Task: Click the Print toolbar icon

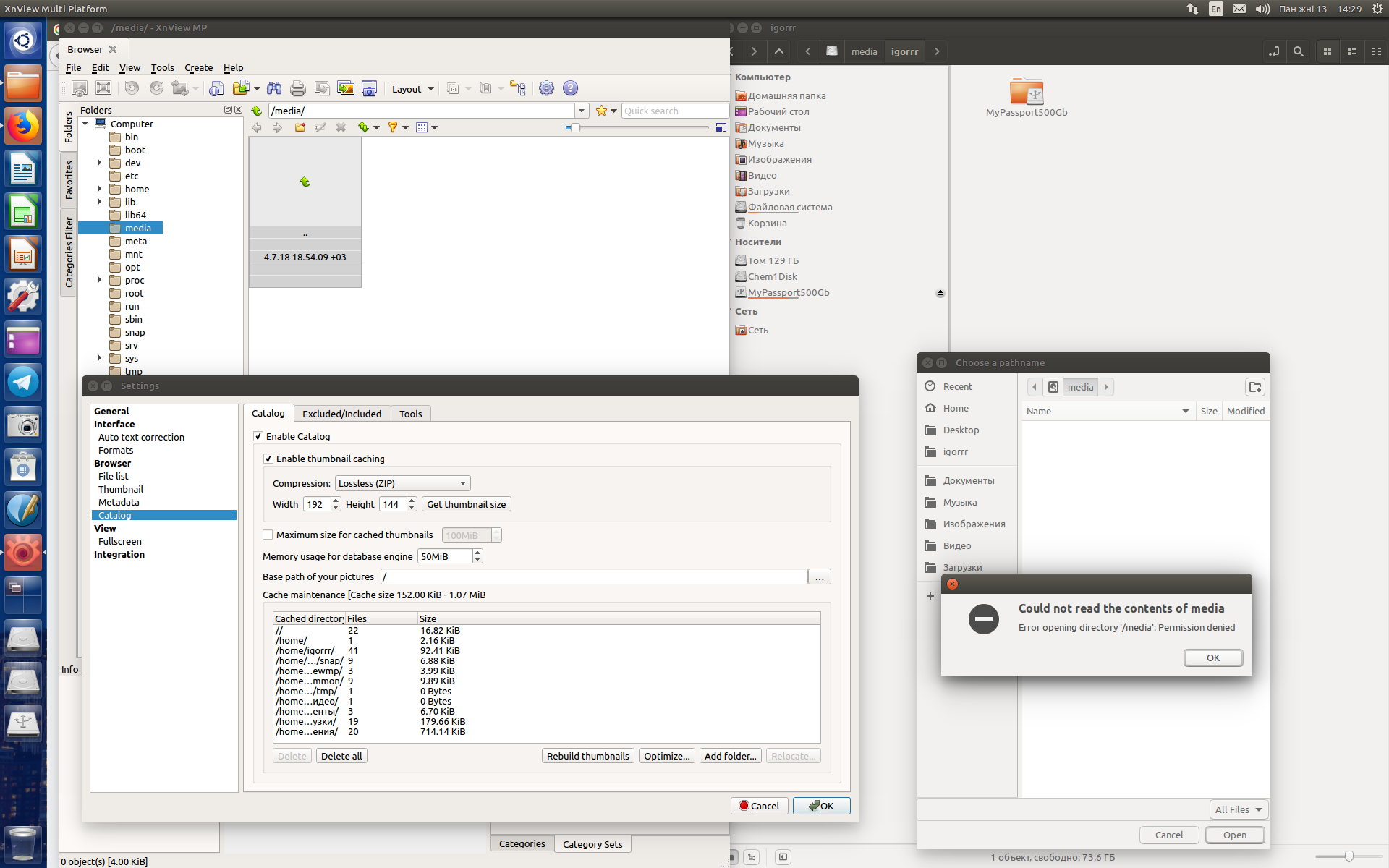Action: coord(297,88)
